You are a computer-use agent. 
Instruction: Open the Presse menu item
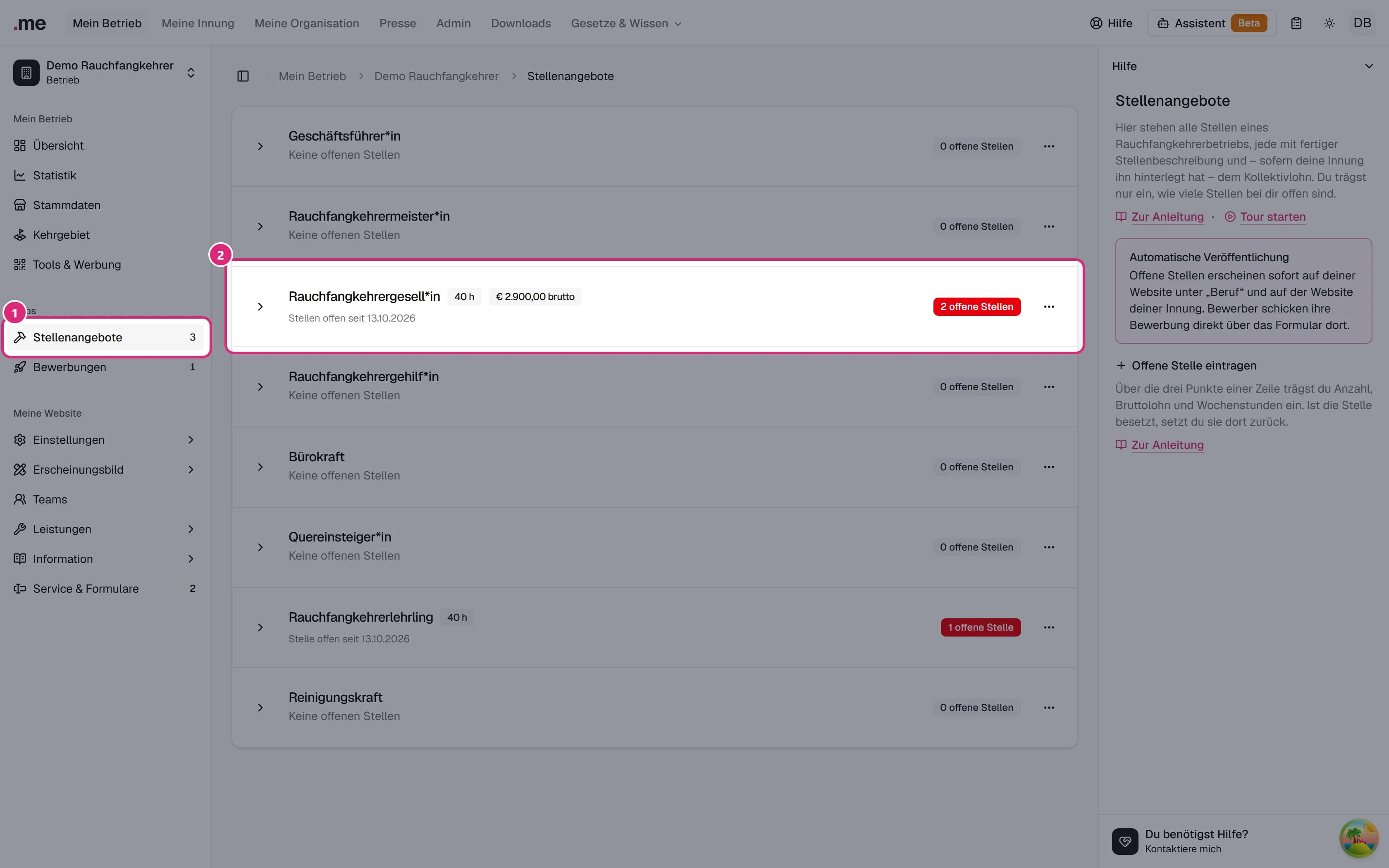(x=397, y=24)
